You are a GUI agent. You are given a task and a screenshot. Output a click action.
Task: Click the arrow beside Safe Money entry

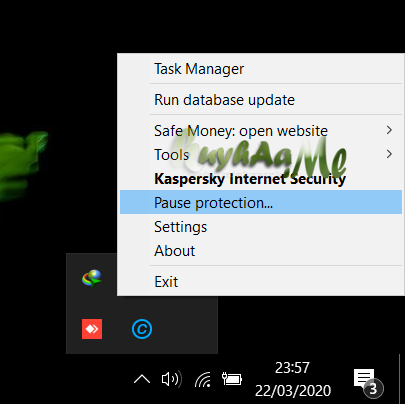pos(389,130)
